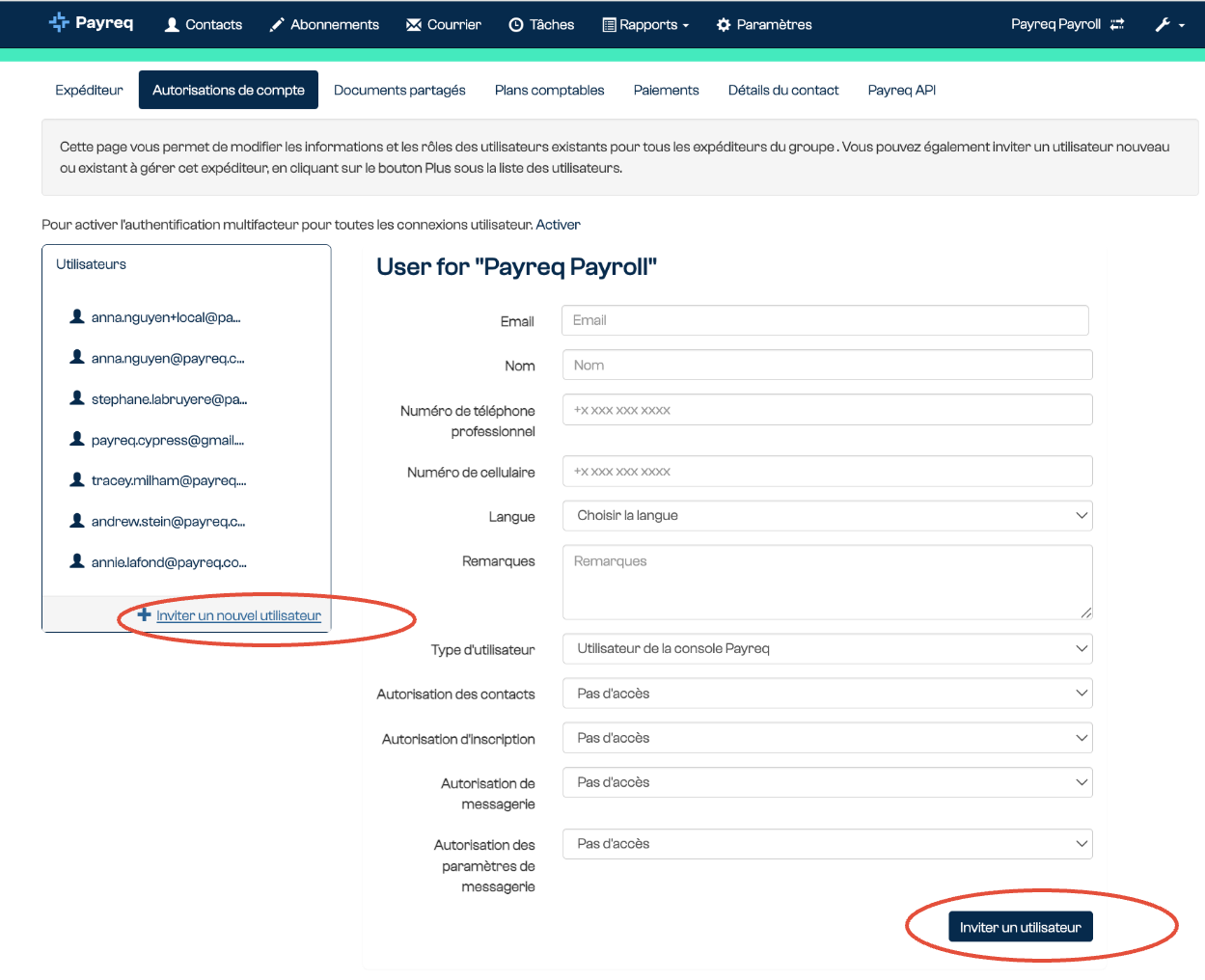The image size is (1205, 980).
Task: Click user icon beside stephane.labruyere
Action: coord(77,397)
